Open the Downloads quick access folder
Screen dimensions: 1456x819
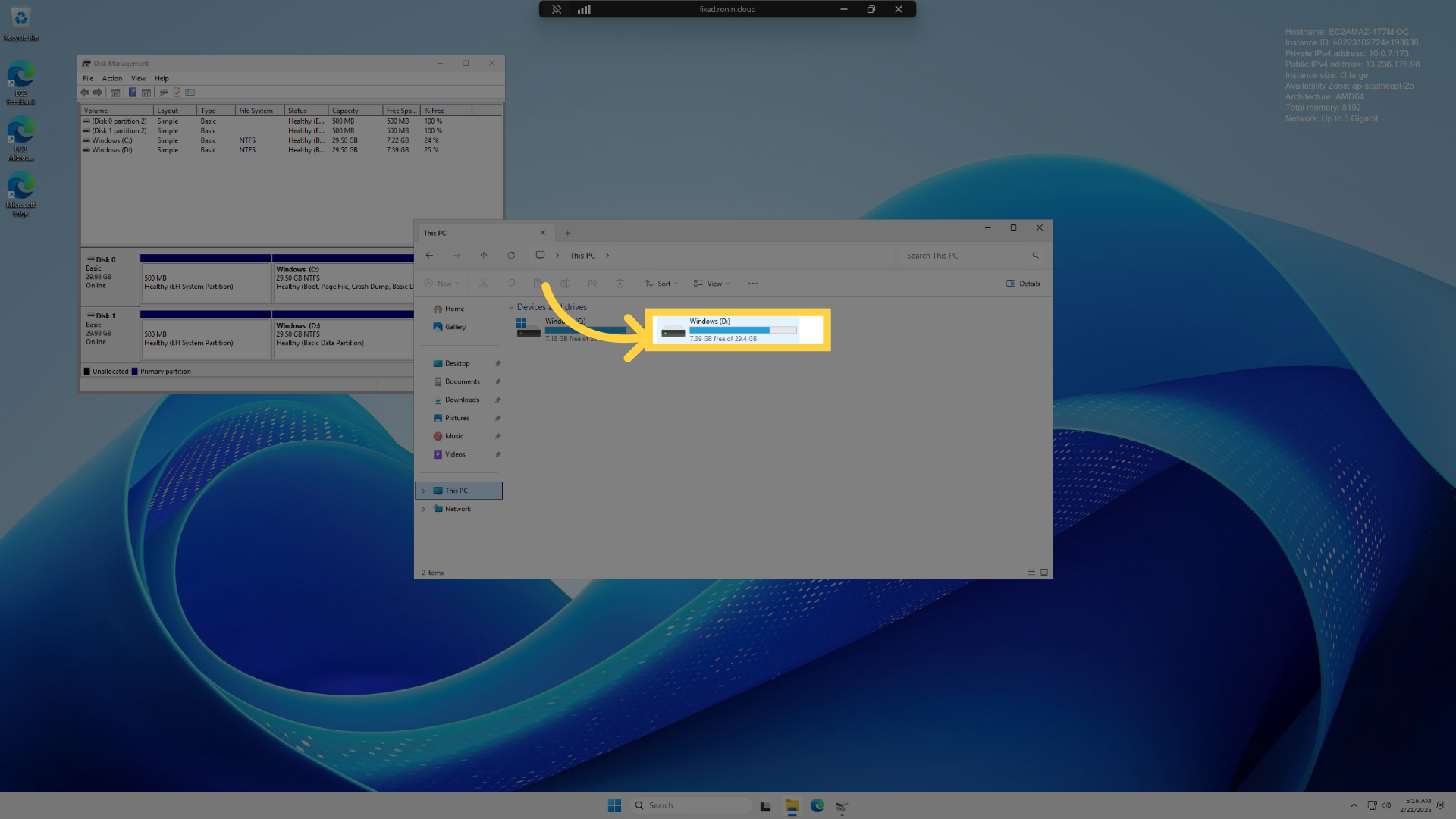pyautogui.click(x=462, y=400)
